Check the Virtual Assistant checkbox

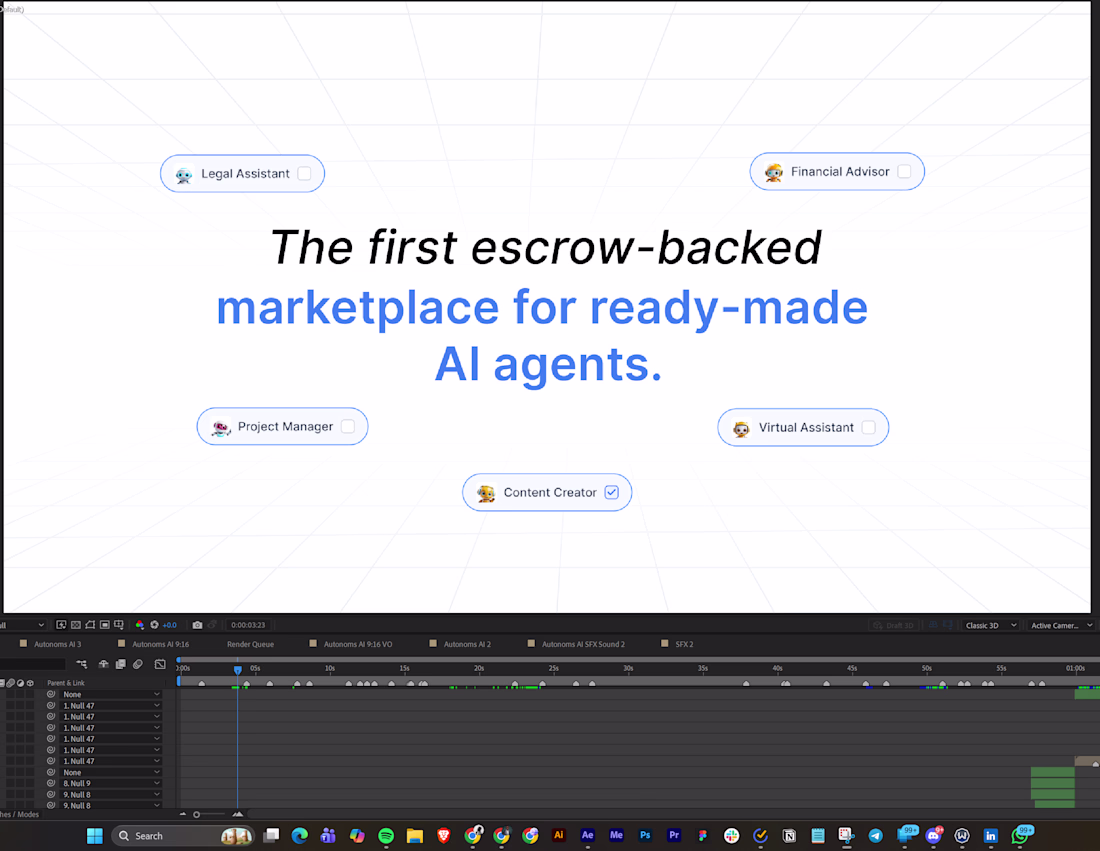pyautogui.click(x=868, y=427)
